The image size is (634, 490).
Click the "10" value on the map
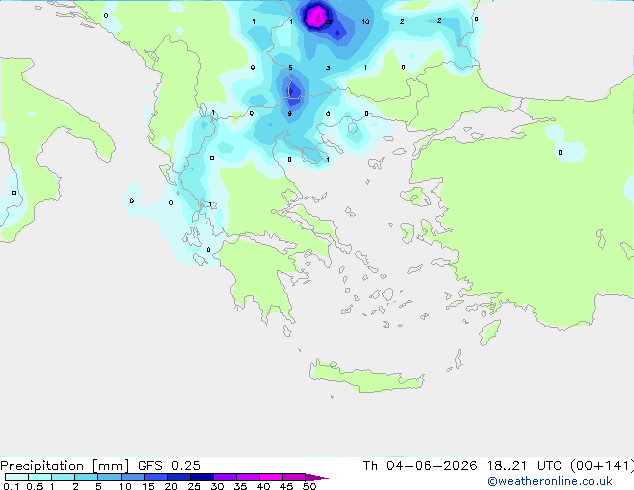click(365, 21)
